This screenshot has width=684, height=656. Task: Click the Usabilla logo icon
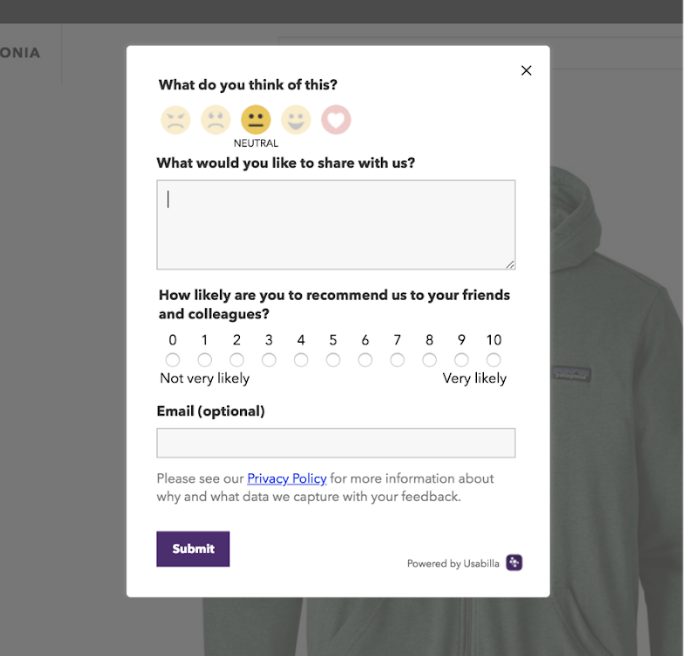tap(514, 563)
